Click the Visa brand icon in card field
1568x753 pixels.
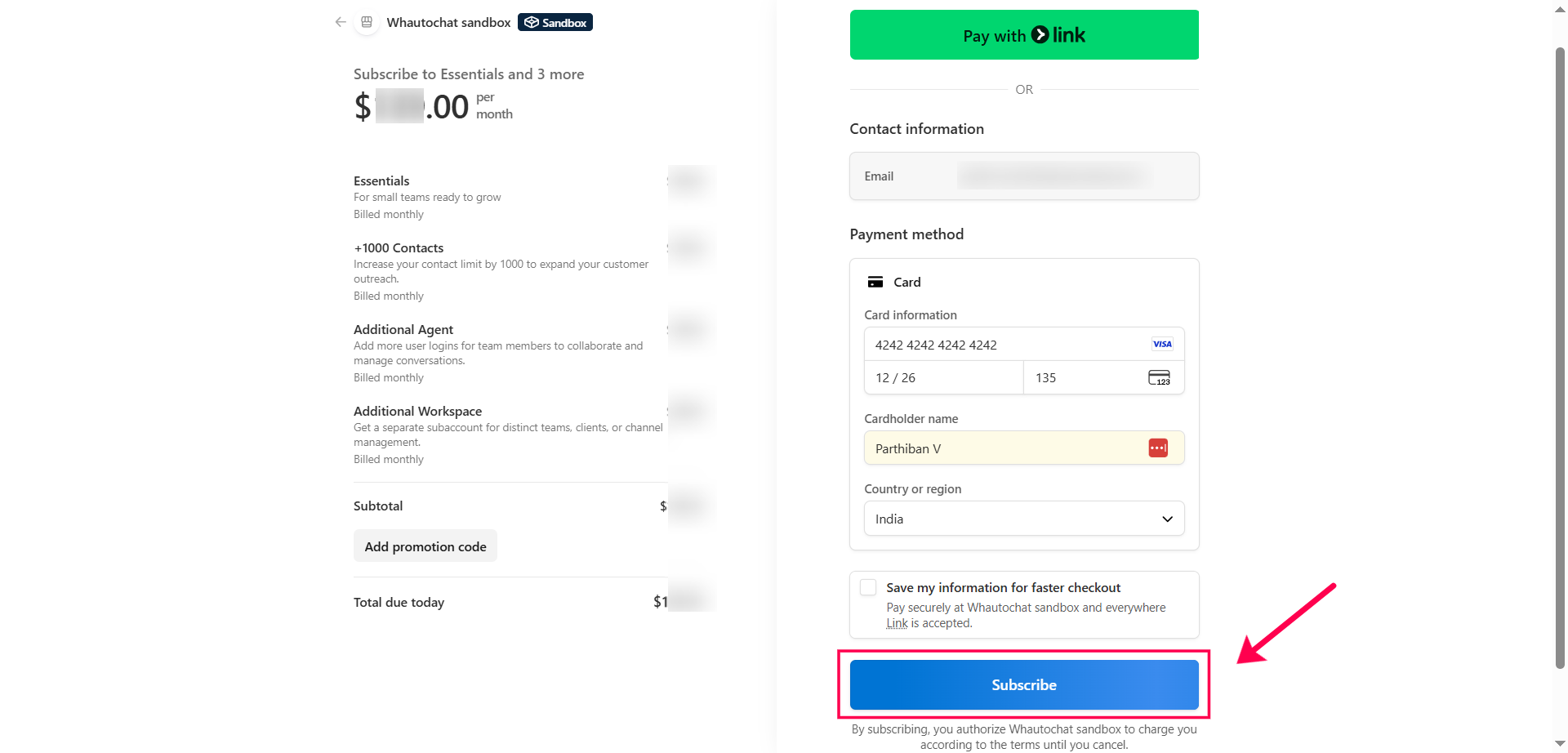tap(1161, 344)
